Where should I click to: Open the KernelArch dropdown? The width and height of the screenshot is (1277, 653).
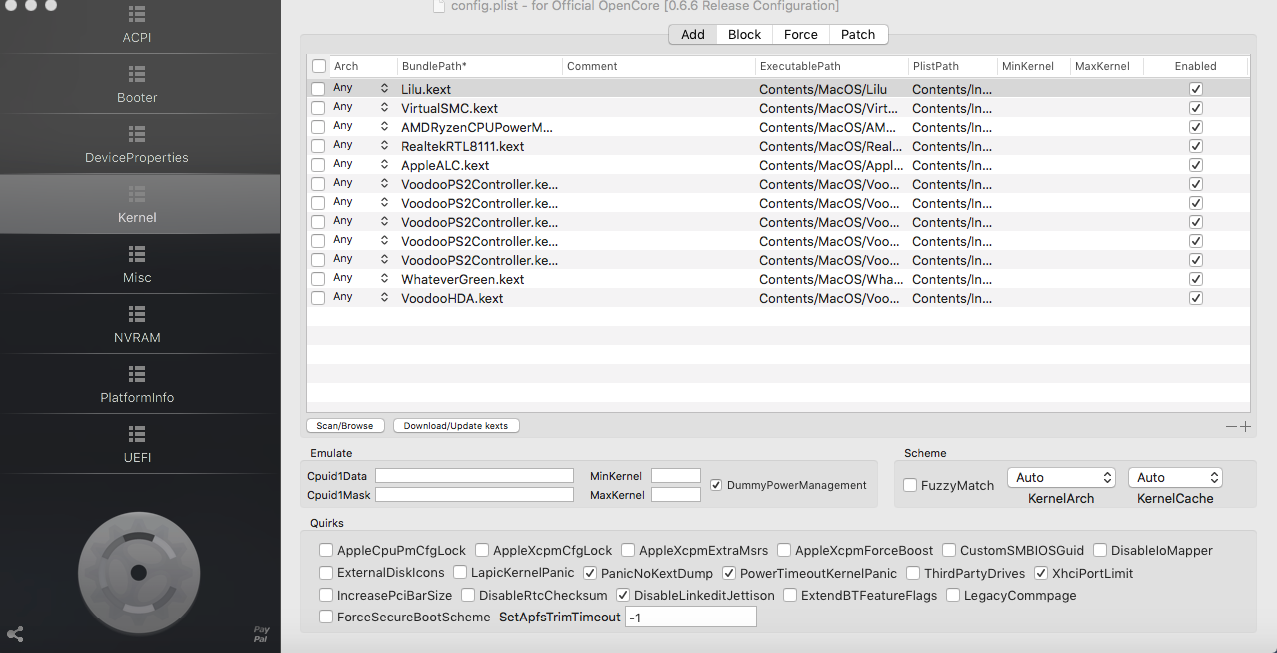pyautogui.click(x=1060, y=478)
